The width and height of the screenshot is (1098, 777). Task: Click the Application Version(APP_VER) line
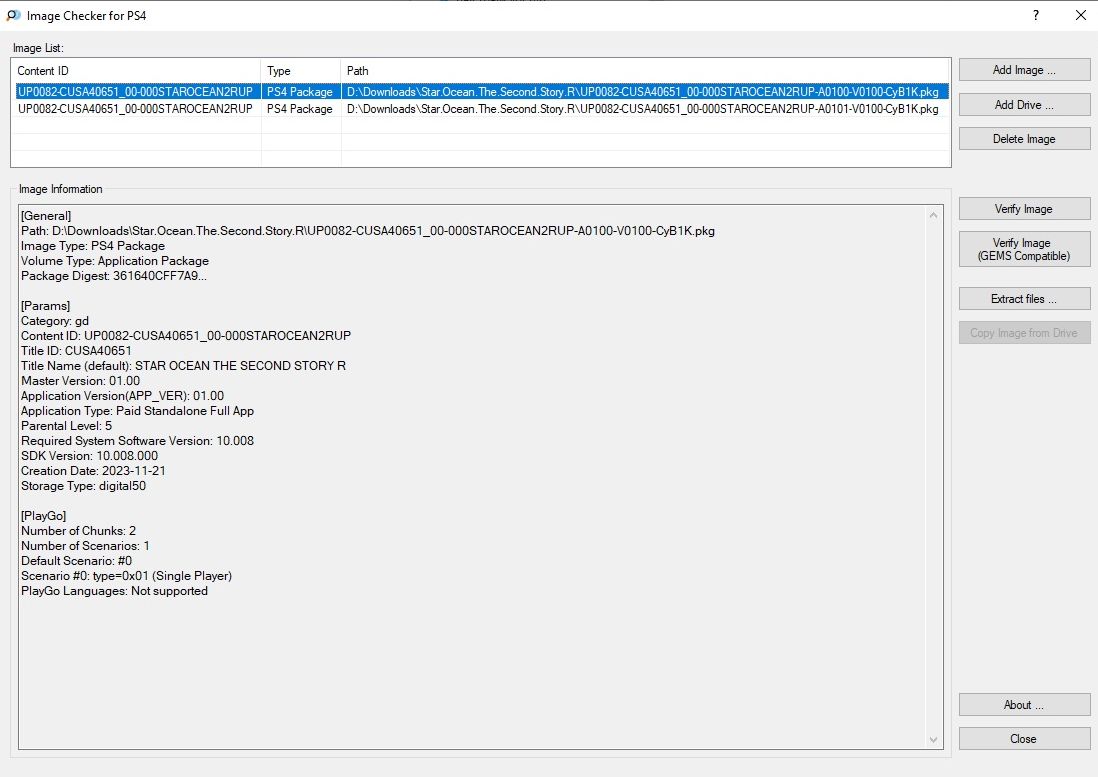point(123,396)
